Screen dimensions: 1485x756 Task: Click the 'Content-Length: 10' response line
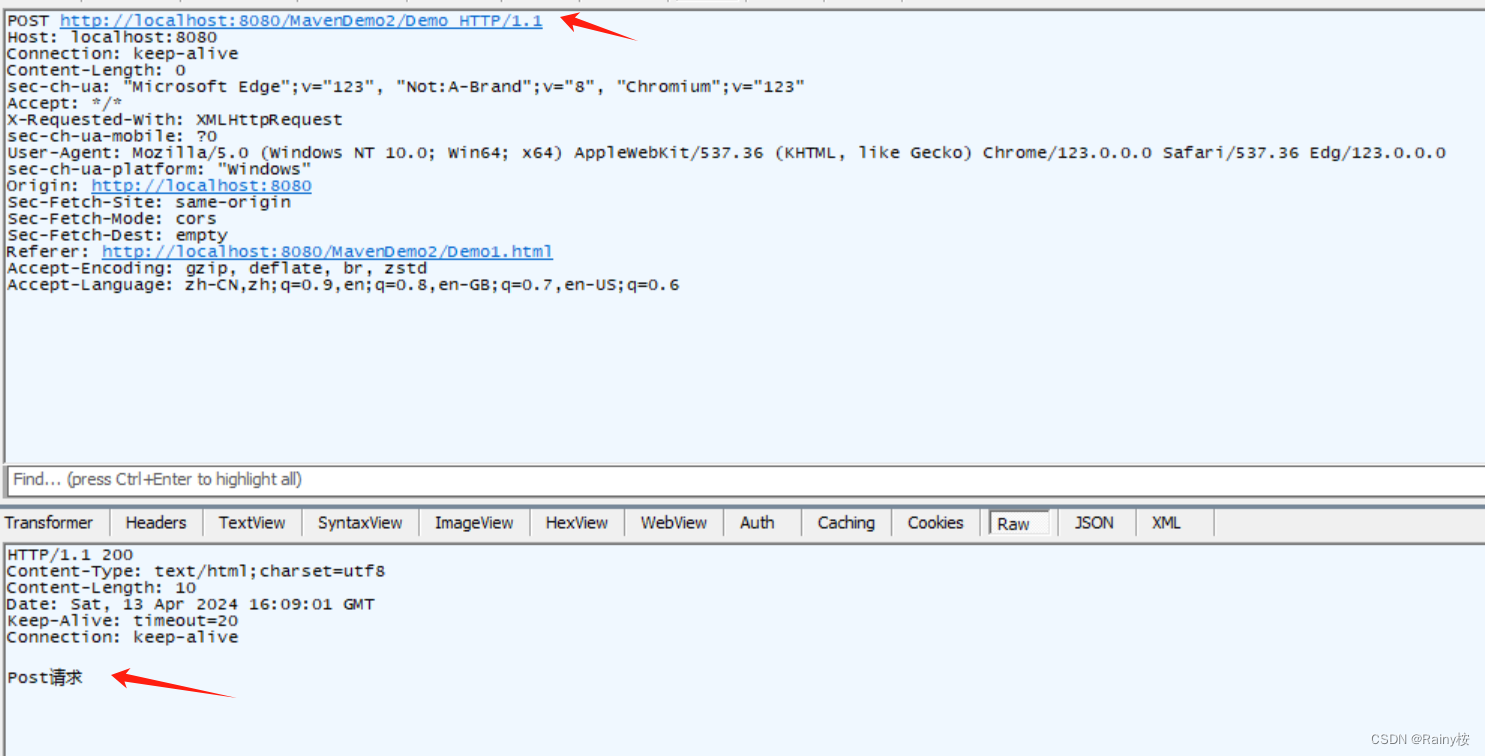[101, 588]
